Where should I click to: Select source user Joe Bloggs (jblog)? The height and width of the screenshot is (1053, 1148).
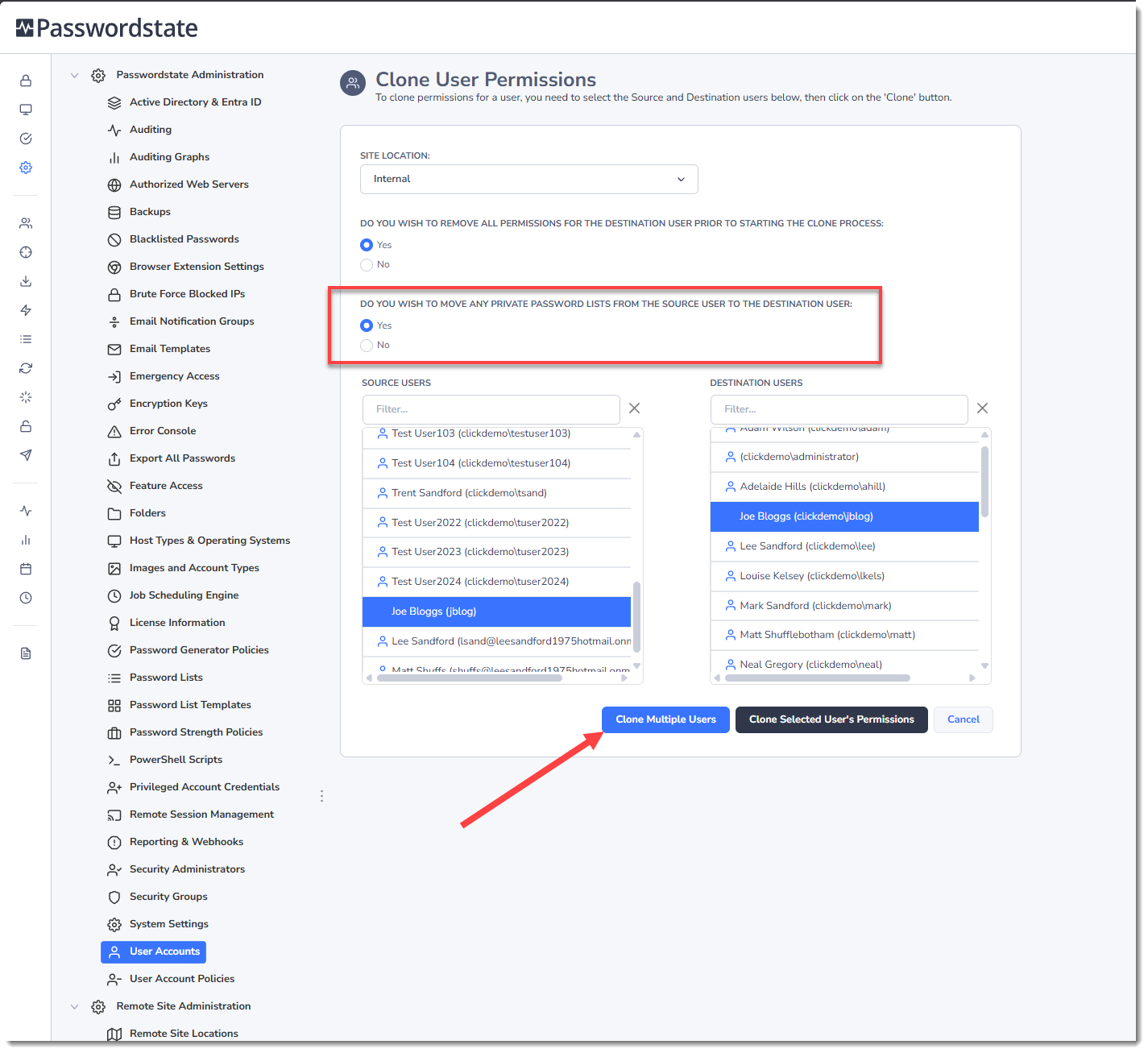tap(496, 611)
